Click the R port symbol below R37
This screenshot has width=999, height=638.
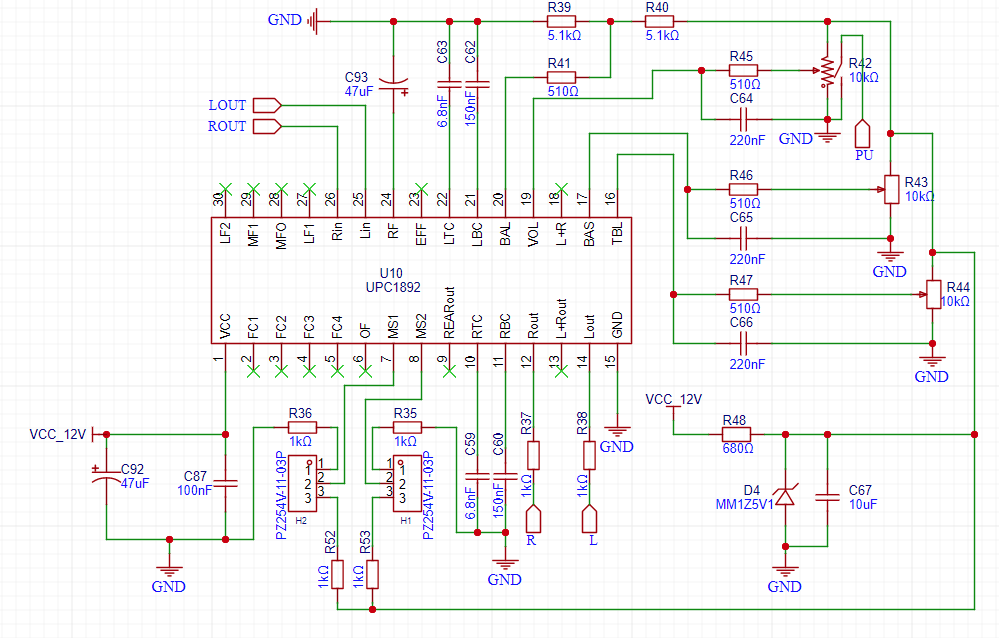[533, 519]
